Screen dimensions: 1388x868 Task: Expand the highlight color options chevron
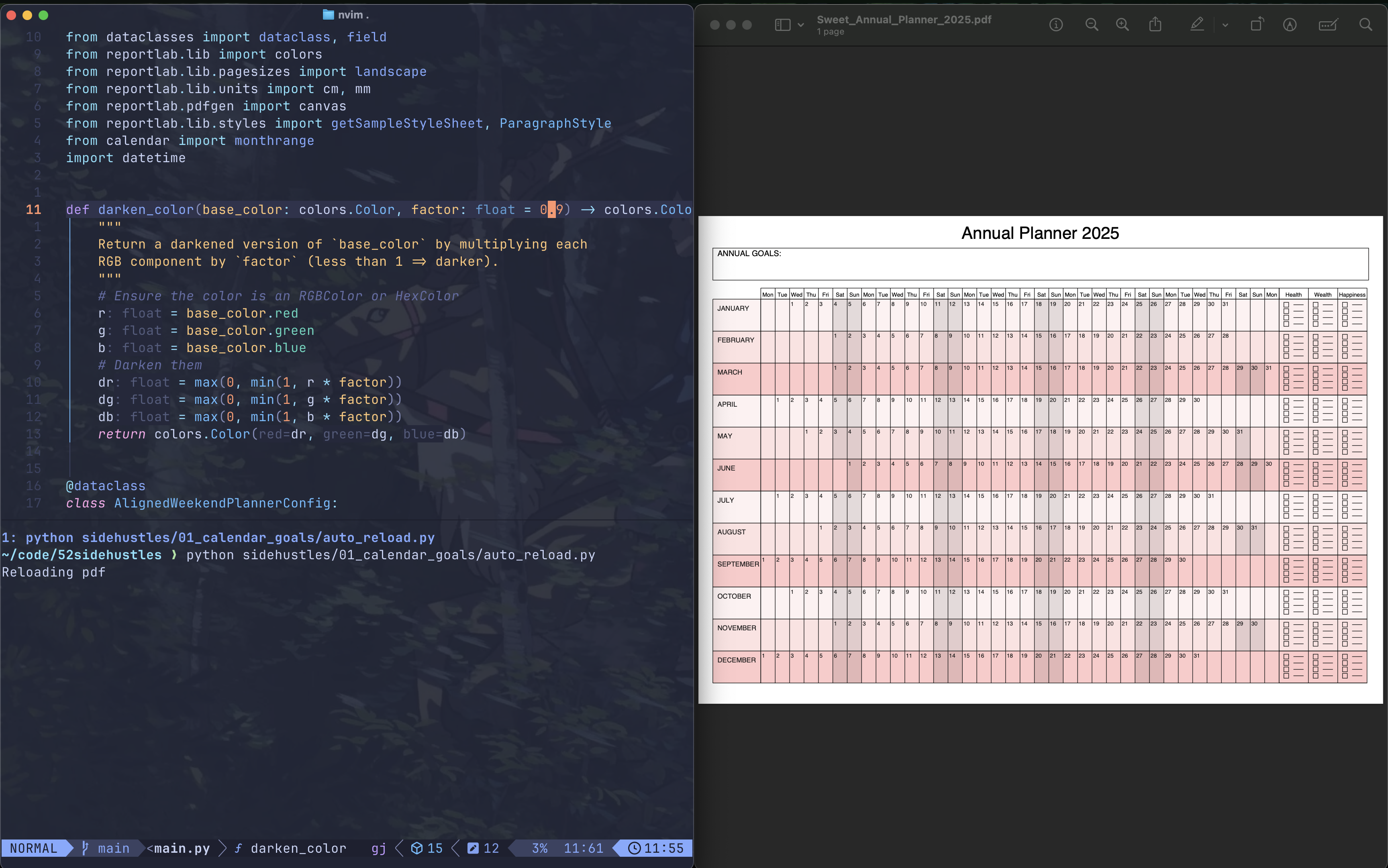point(1225,25)
